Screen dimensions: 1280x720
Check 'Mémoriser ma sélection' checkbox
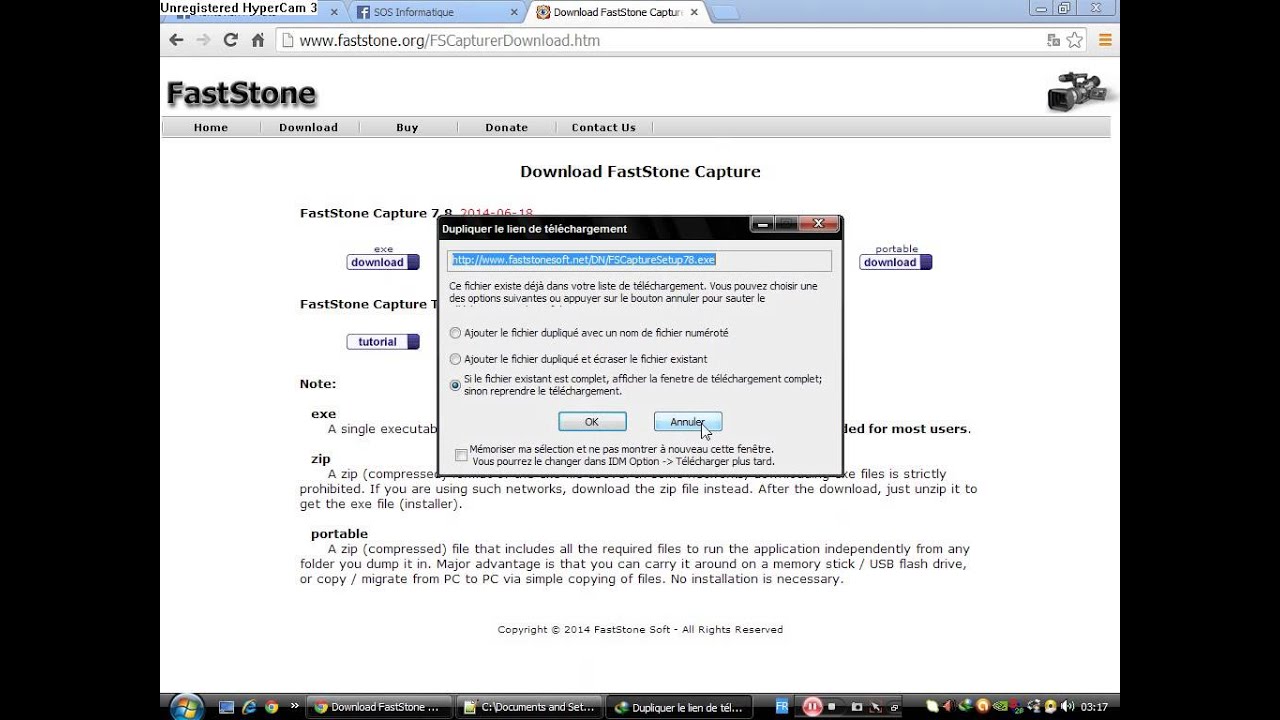tap(461, 455)
